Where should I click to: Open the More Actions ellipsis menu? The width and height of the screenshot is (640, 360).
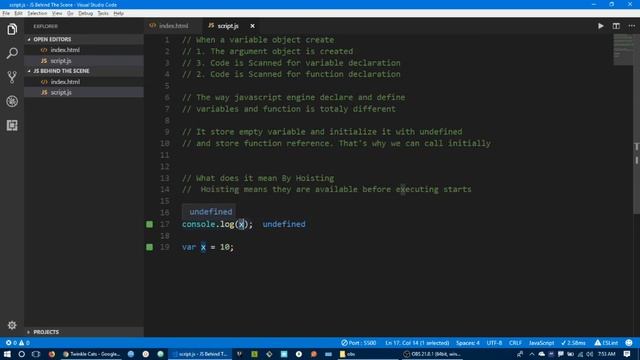(631, 26)
